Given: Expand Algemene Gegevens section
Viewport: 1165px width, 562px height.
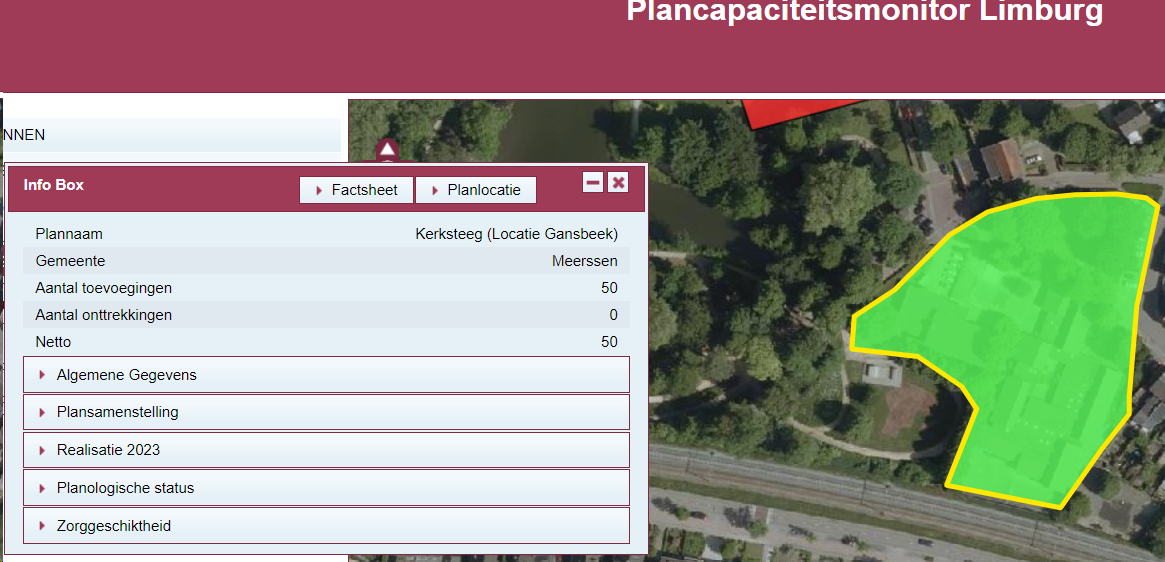Looking at the screenshot, I should tap(326, 375).
